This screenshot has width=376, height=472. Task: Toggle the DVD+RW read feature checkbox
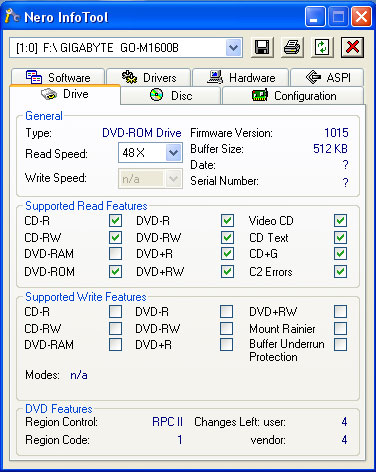[x=227, y=271]
